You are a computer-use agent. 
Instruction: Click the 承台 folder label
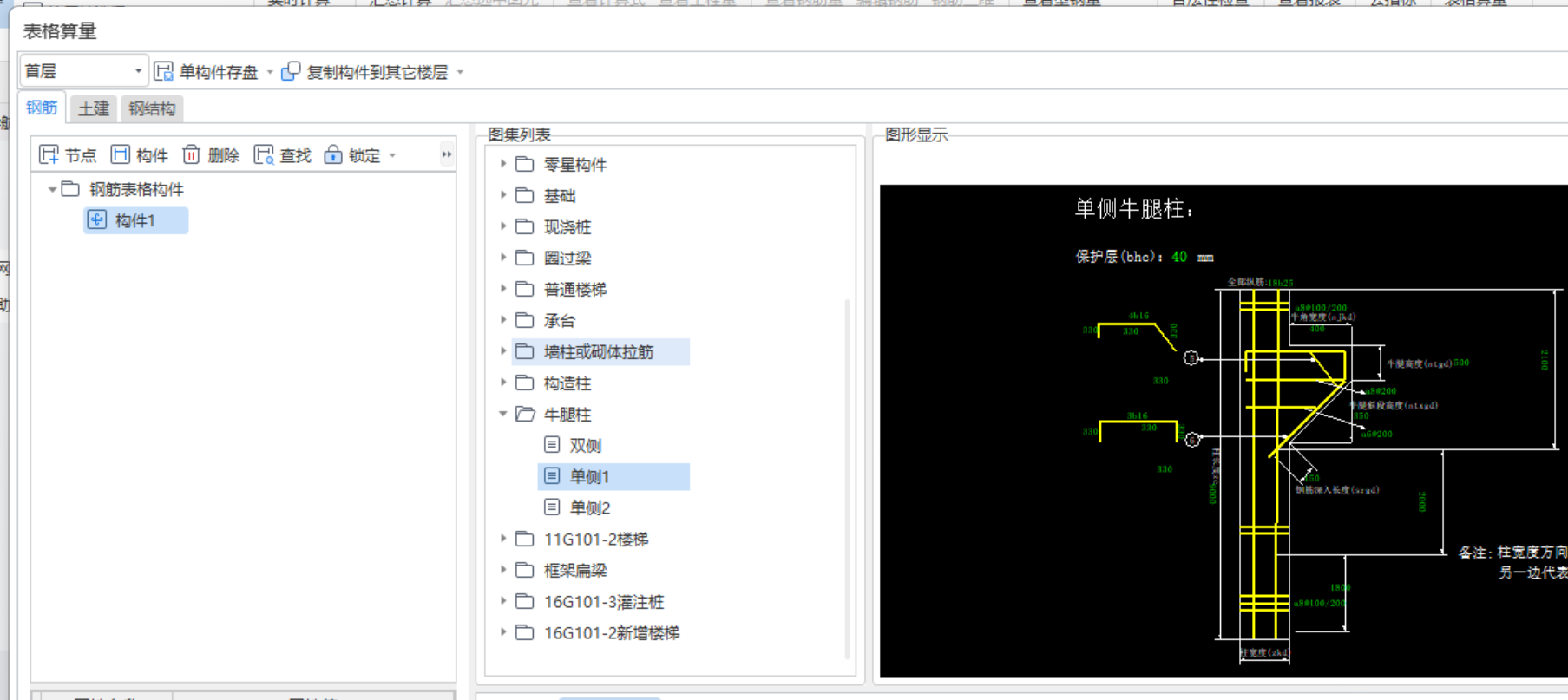click(x=560, y=320)
